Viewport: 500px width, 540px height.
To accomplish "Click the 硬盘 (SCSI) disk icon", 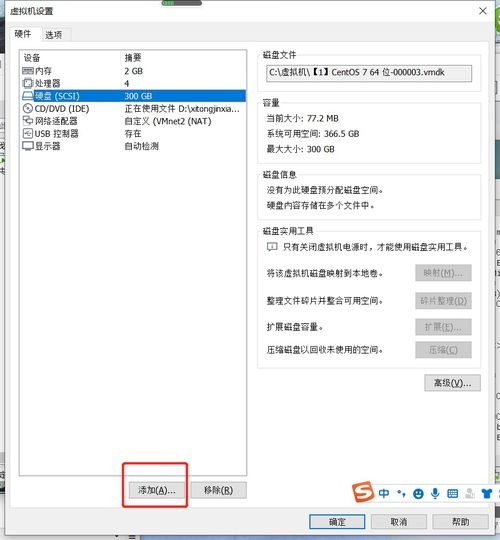I will 28,96.
